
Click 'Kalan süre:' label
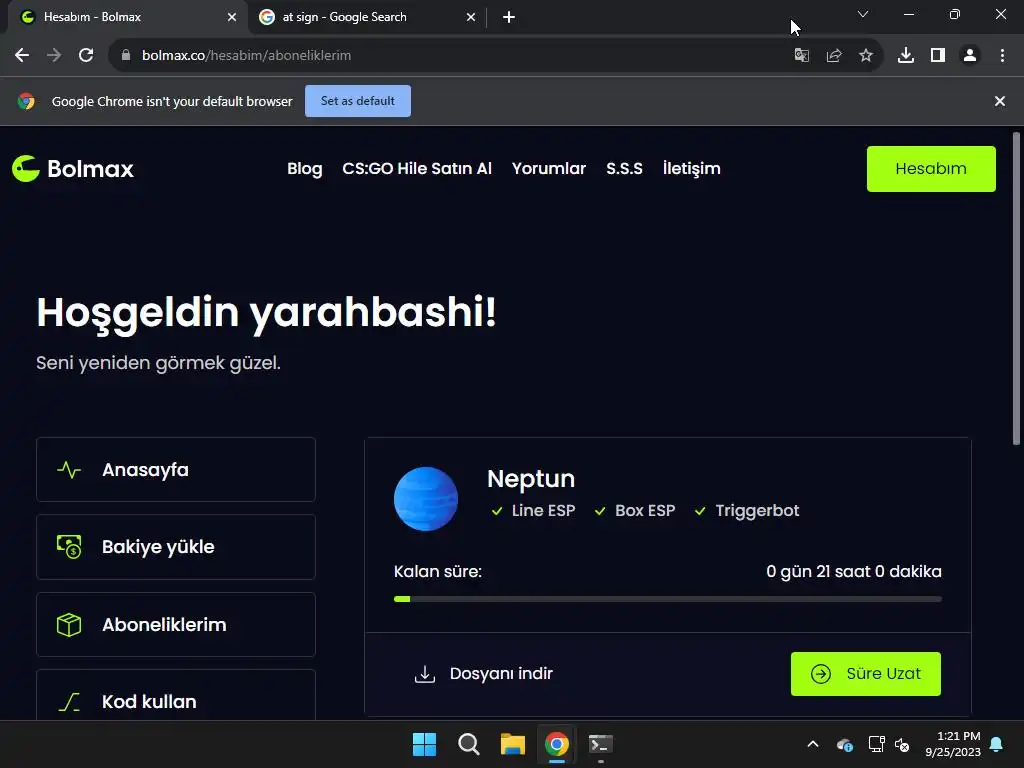(438, 571)
